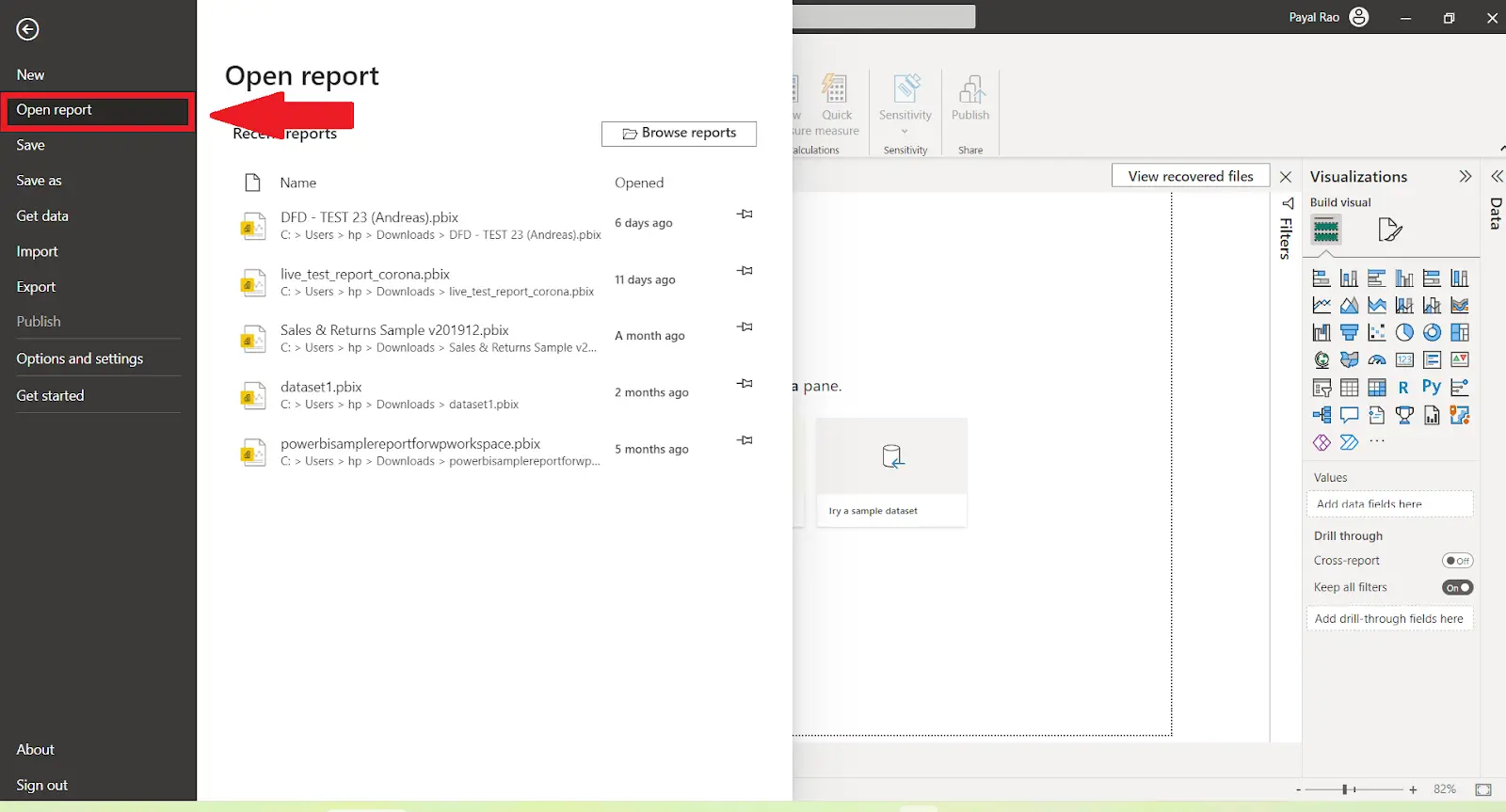Image resolution: width=1506 pixels, height=812 pixels.
Task: Select the decomposition tree visual
Action: tap(1322, 415)
